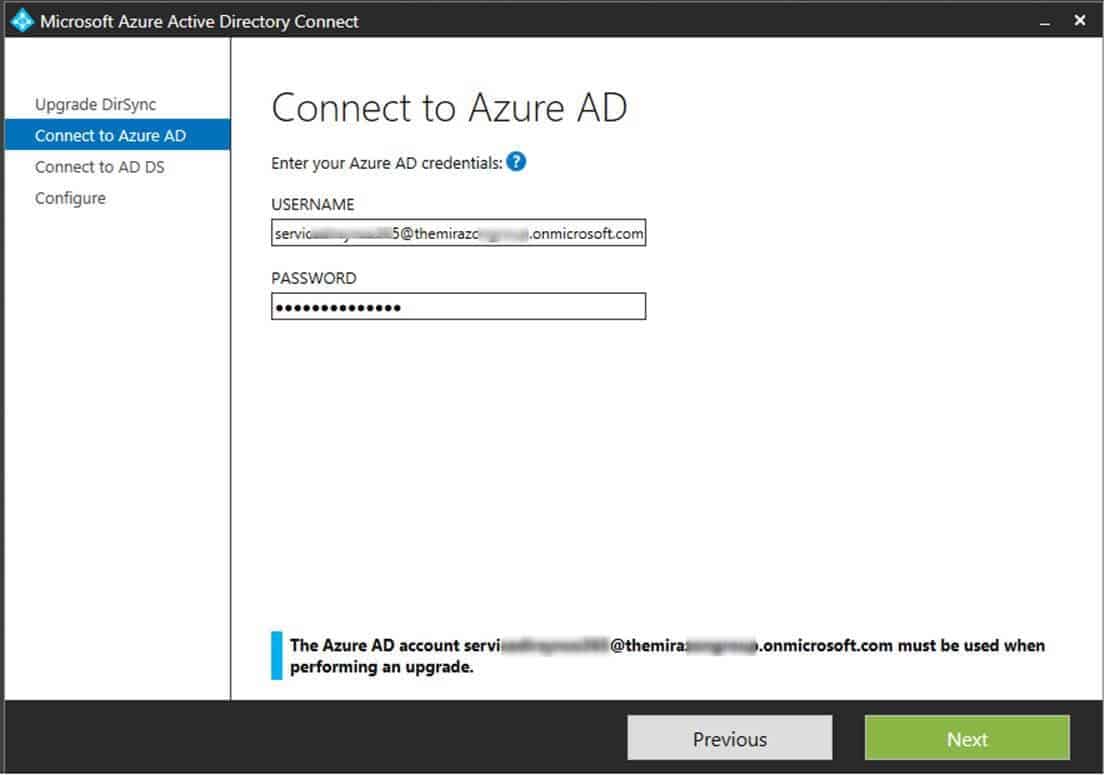1105x775 pixels.
Task: Go to the Connect to AD DS step
Action: (99, 167)
